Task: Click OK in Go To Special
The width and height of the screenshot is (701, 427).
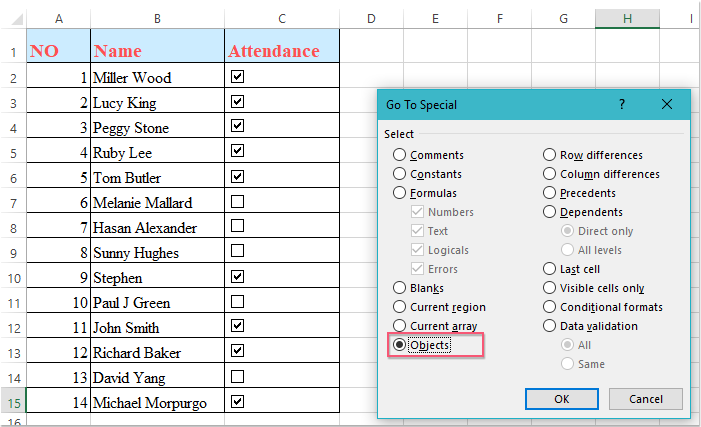Action: pyautogui.click(x=562, y=399)
